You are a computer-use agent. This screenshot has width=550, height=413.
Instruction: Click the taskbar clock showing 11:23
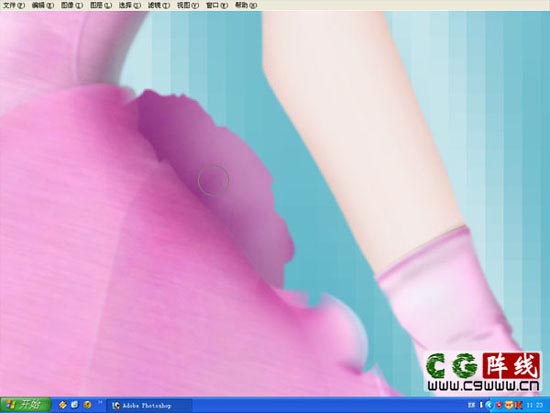[x=535, y=405]
